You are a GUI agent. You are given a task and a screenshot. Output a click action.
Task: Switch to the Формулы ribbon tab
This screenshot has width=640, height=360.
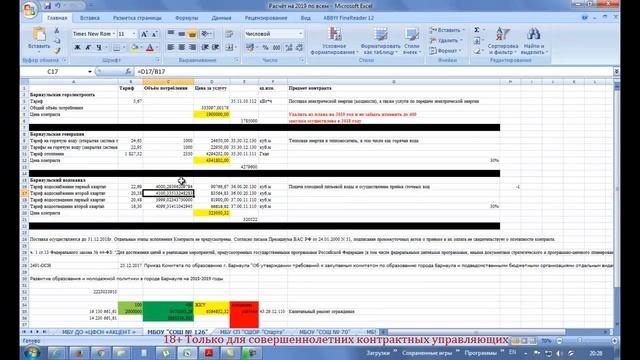pos(187,18)
